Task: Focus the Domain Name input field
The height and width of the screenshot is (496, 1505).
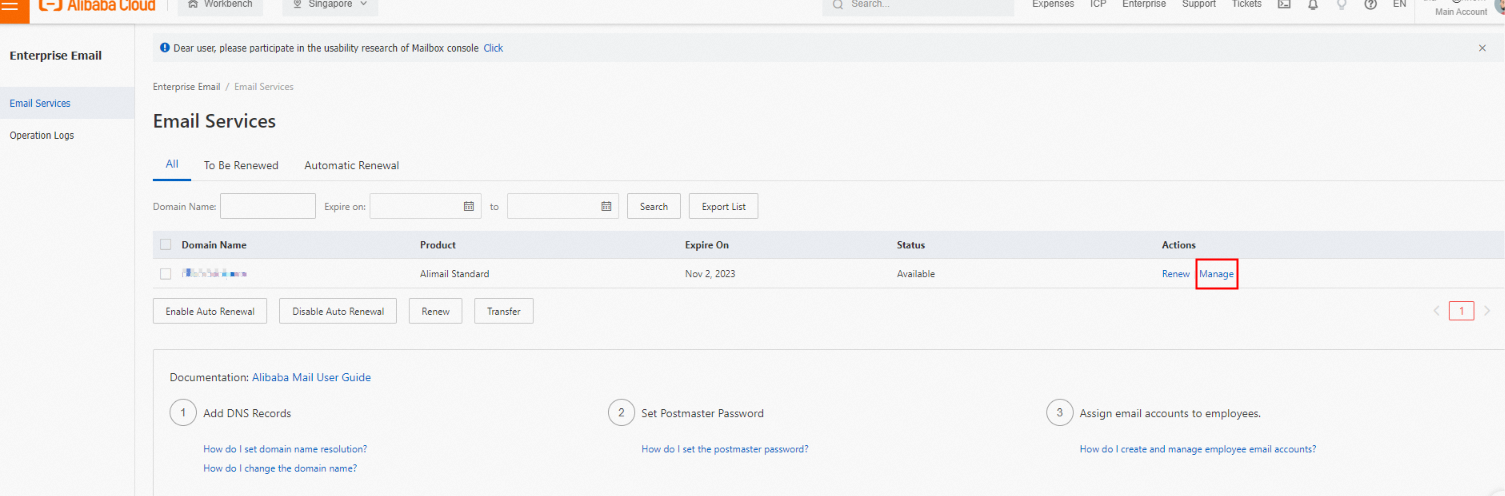Action: click(x=267, y=206)
